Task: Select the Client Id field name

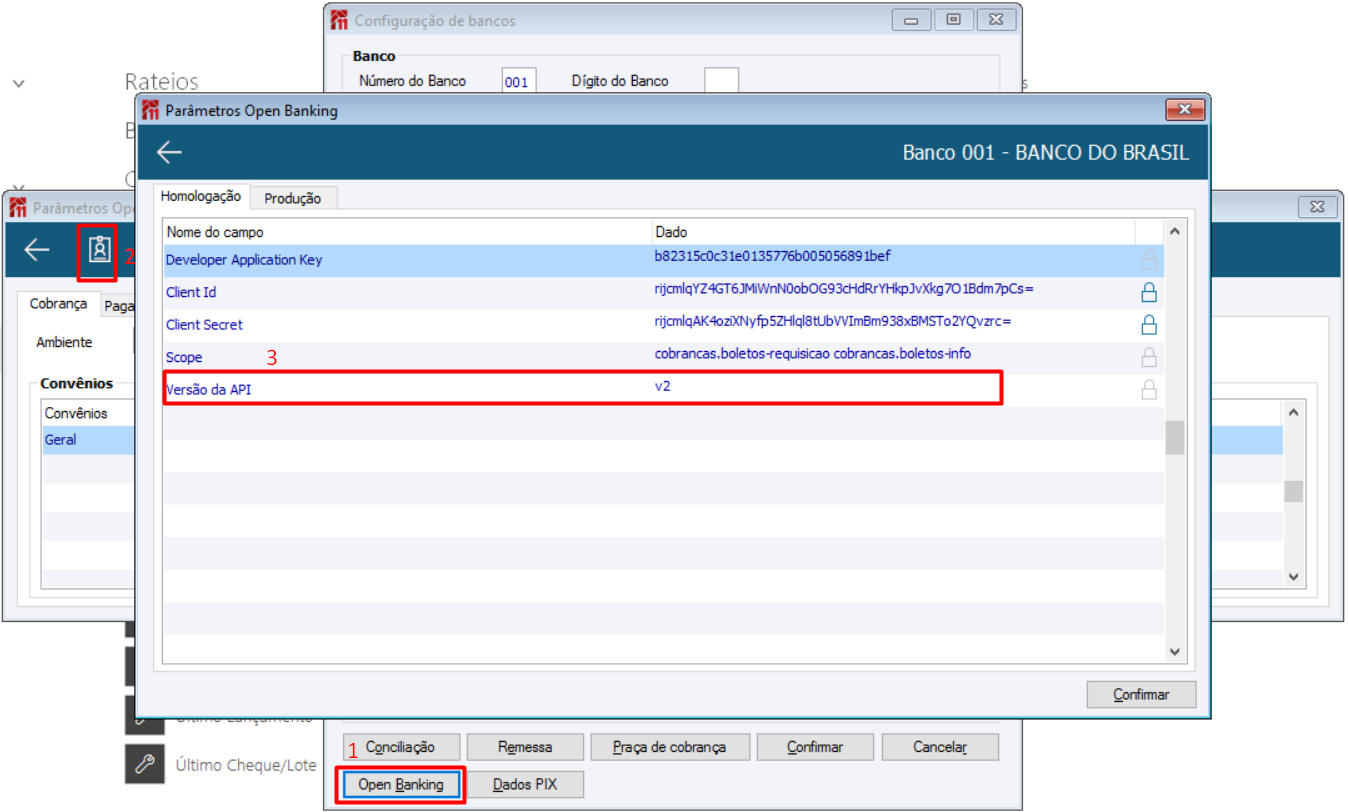Action: click(x=191, y=292)
